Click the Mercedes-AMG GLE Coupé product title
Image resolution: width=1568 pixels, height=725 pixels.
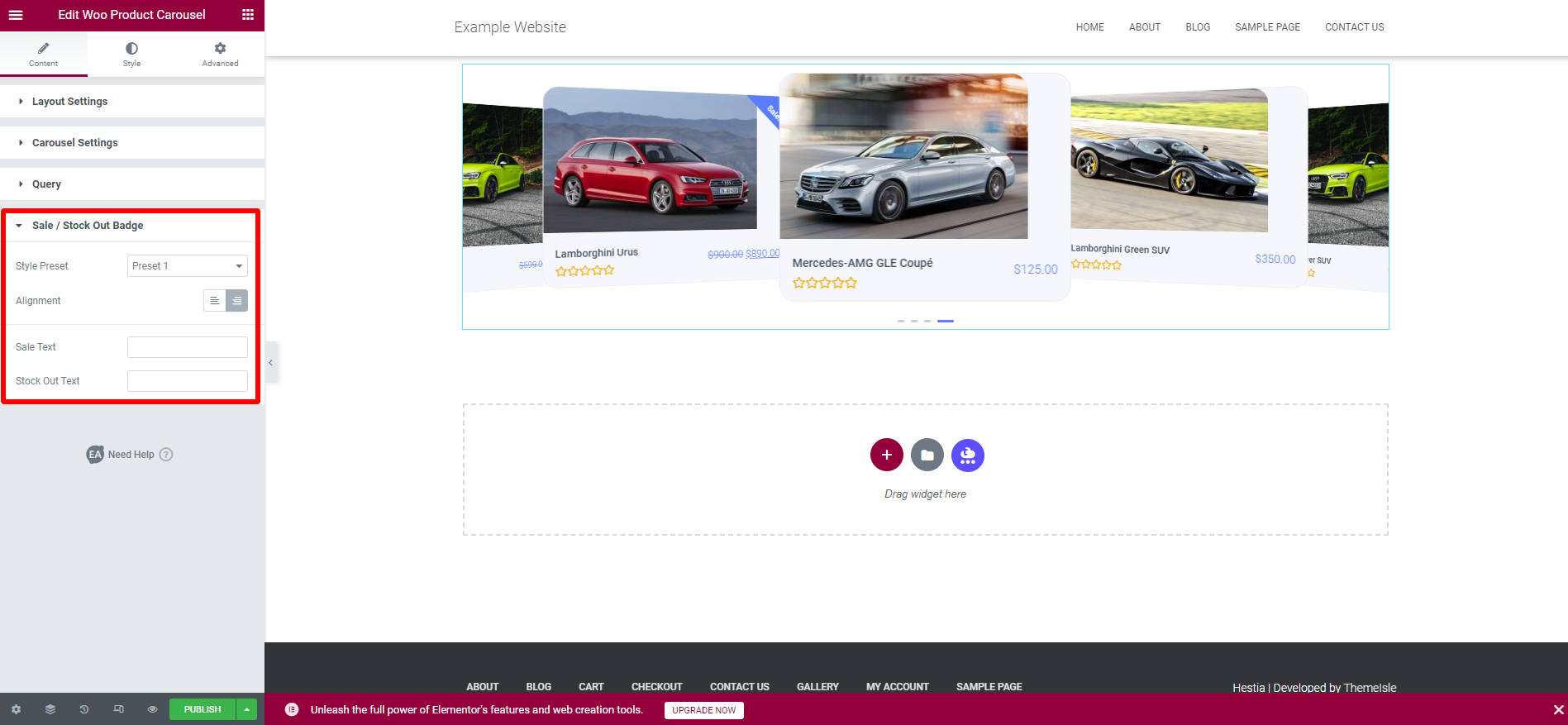click(x=862, y=263)
